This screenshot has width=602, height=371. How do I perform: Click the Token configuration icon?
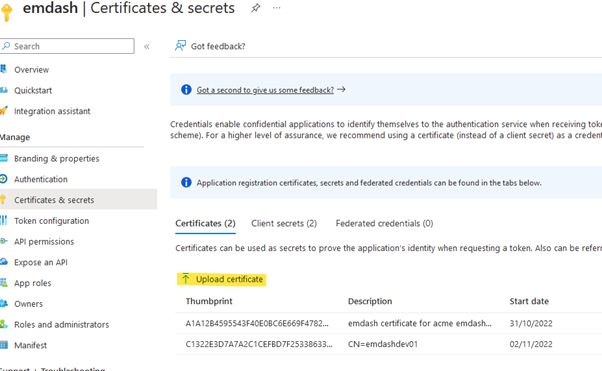pyautogui.click(x=3, y=220)
